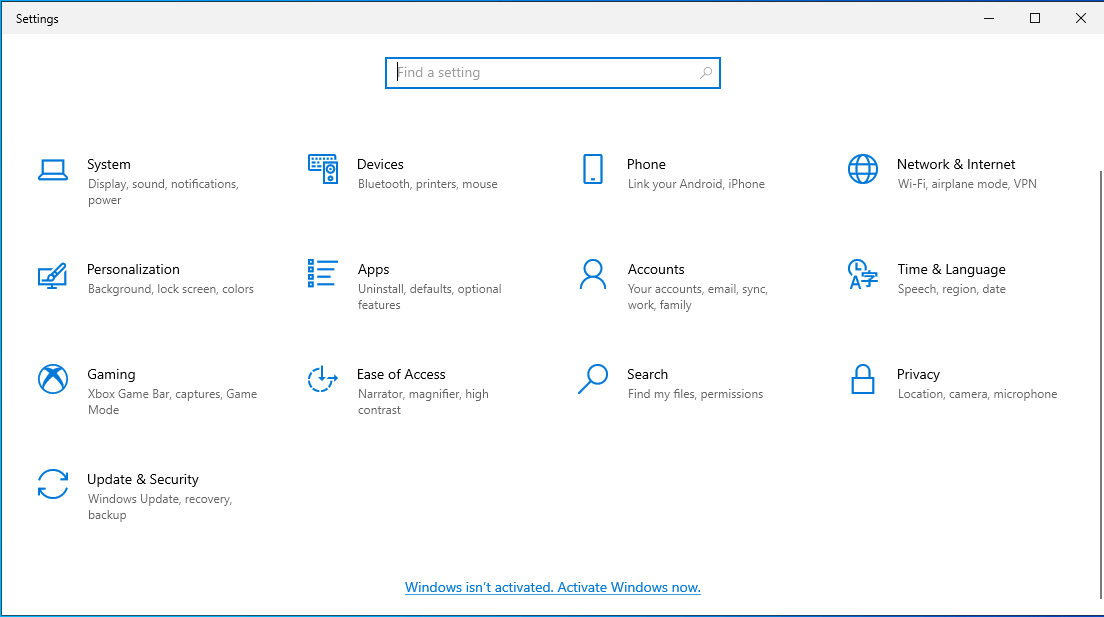Minimize the Settings window
The width and height of the screenshot is (1104, 617).
point(989,18)
